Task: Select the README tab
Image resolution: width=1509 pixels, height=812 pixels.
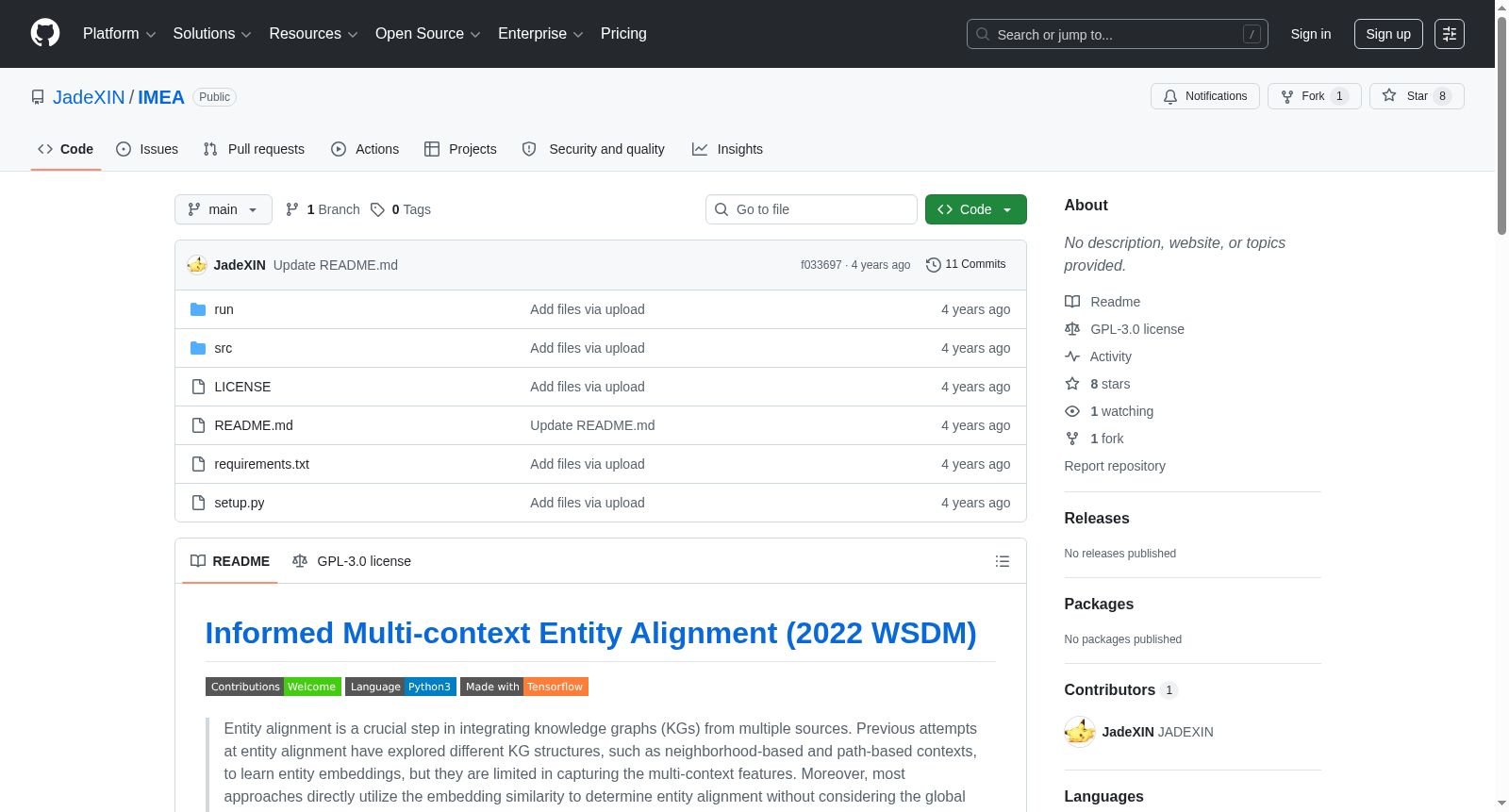Action: pyautogui.click(x=230, y=561)
